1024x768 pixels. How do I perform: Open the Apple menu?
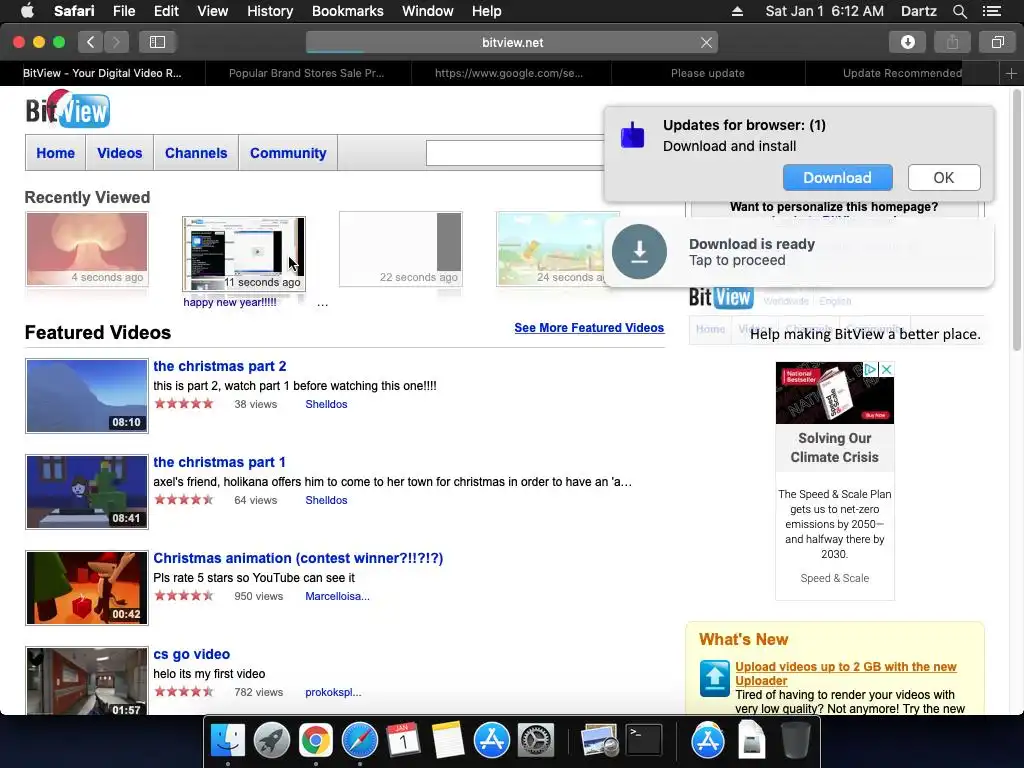click(27, 11)
